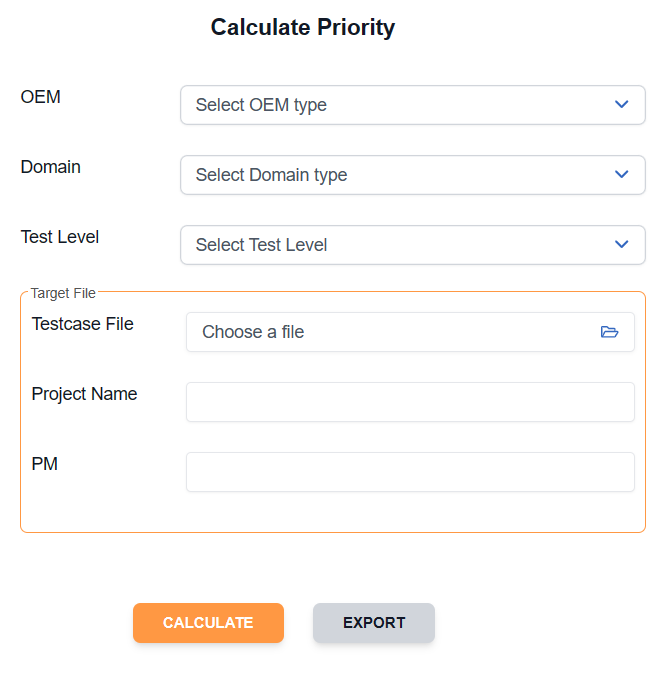Click the folder-open icon in Testcase File
659x697 pixels.
(x=609, y=332)
